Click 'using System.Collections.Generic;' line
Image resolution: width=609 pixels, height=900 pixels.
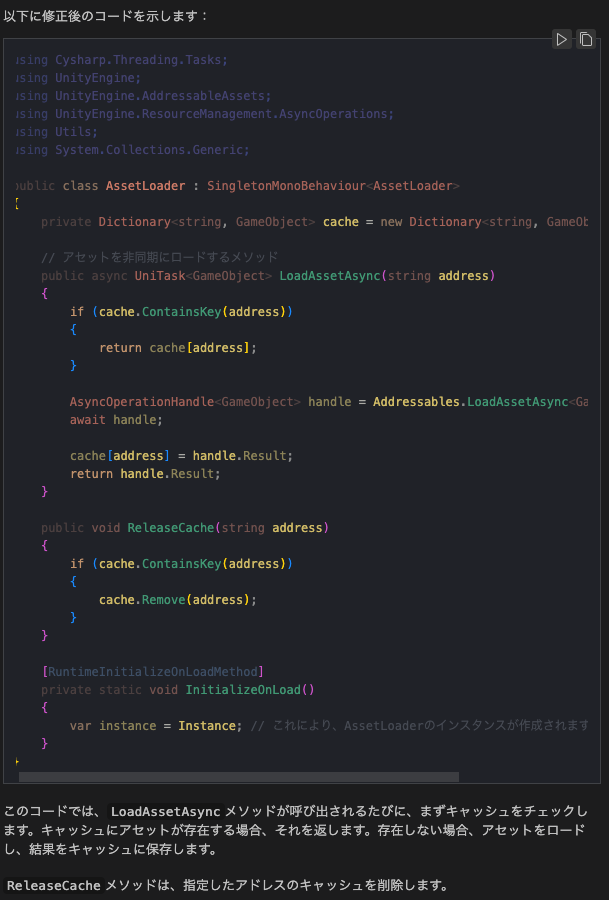(x=133, y=150)
